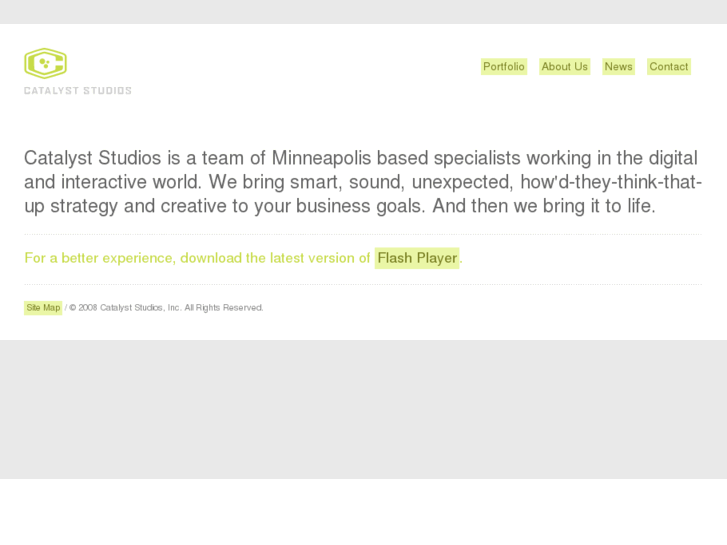Click the phrase "how'd-they-think-that-up" in the intro

600,183
